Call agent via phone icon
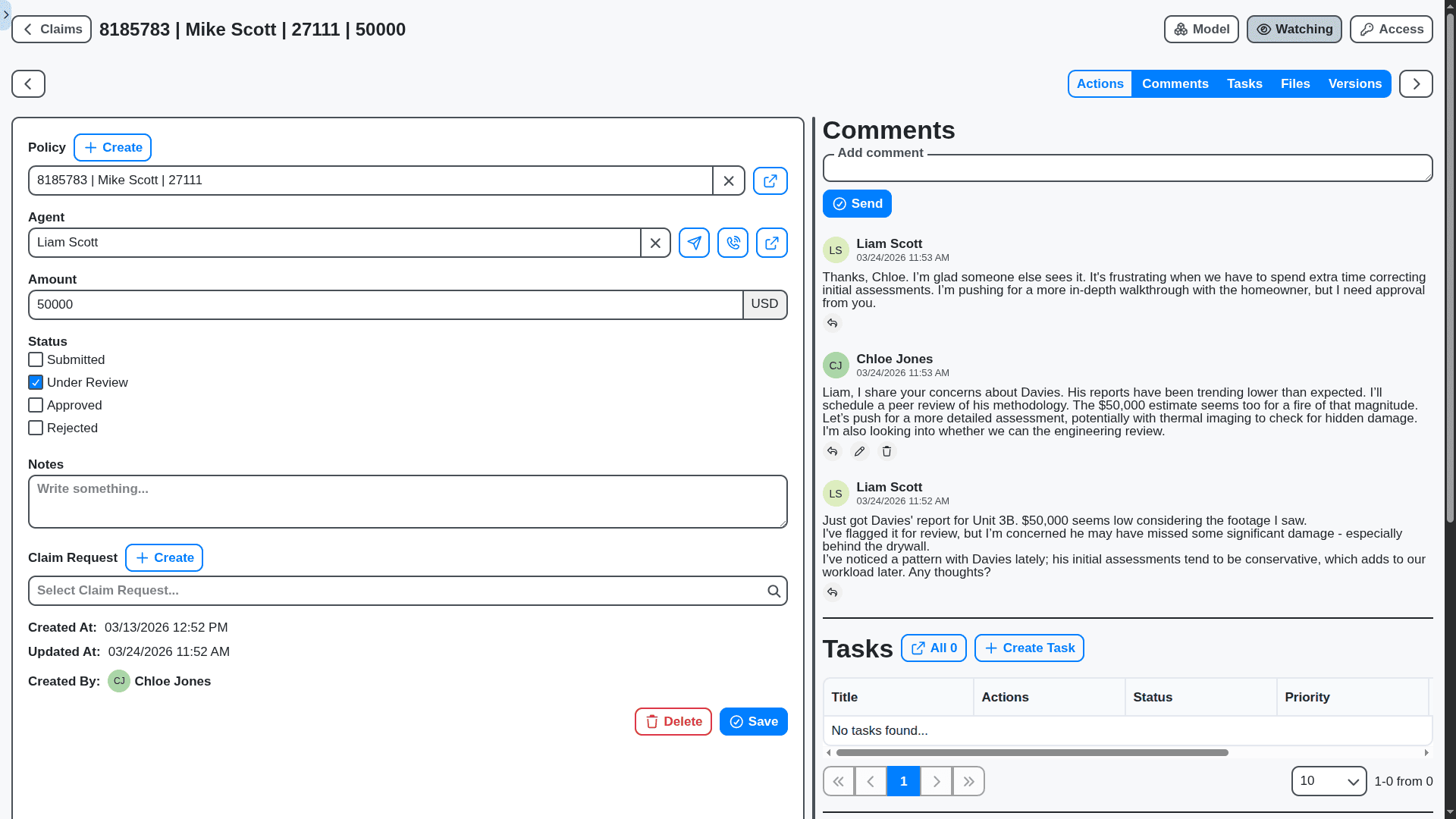 [x=733, y=243]
